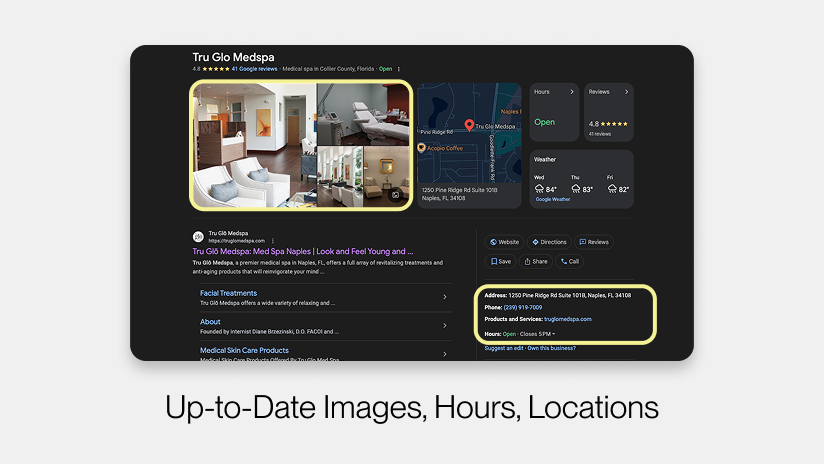The height and width of the screenshot is (464, 824).
Task: Click Wednesday's 84° weather icon
Action: coord(539,189)
